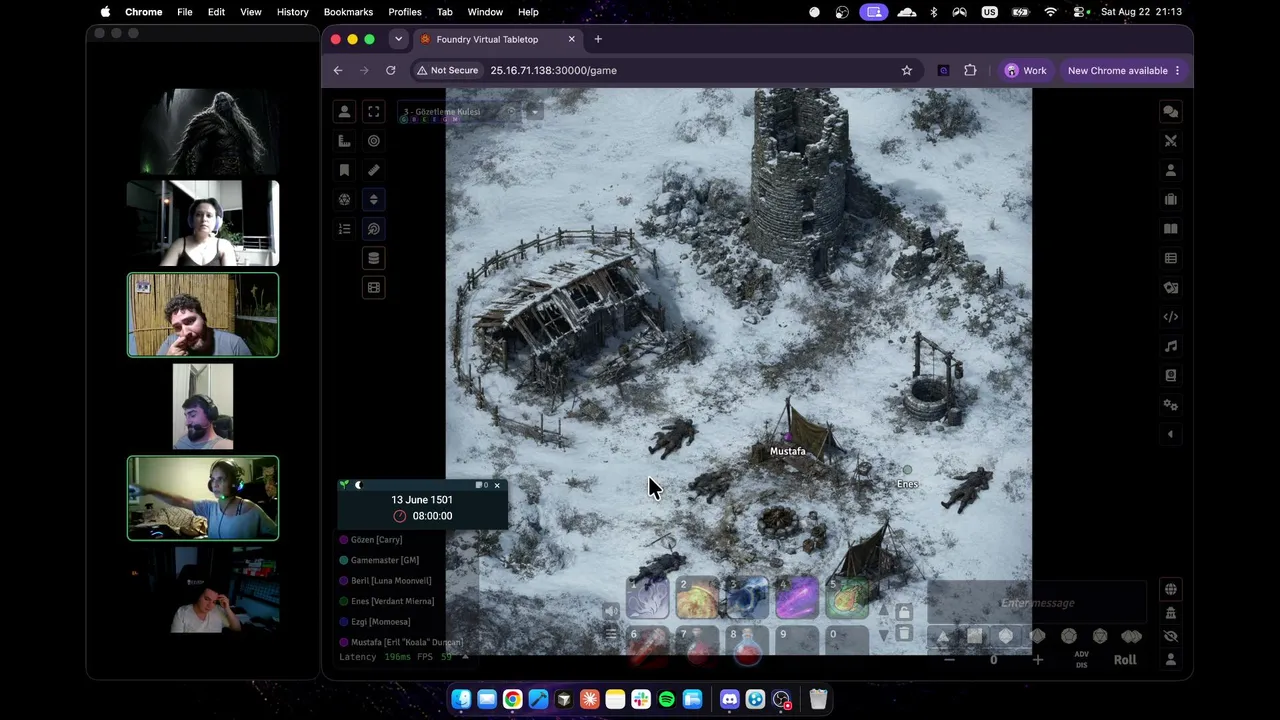This screenshot has width=1280, height=720.
Task: Click 'New Chrome available' update button
Action: click(x=1124, y=70)
